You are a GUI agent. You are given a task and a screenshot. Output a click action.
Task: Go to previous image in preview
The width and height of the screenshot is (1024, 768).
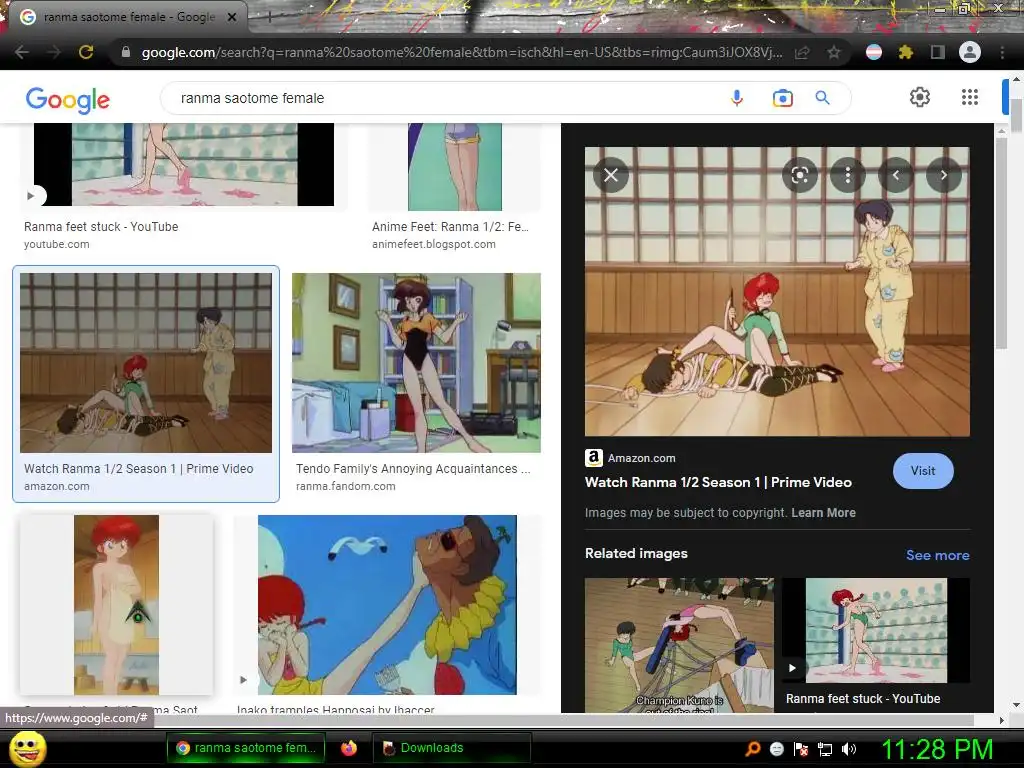point(895,175)
